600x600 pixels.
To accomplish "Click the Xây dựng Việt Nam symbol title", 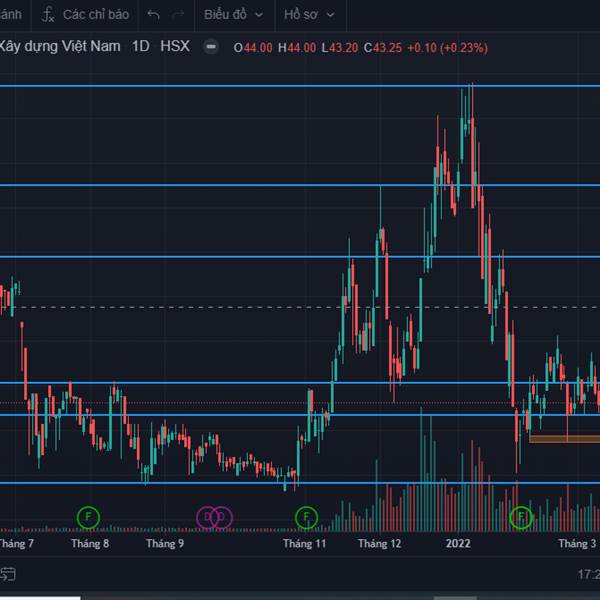I will pyautogui.click(x=59, y=47).
